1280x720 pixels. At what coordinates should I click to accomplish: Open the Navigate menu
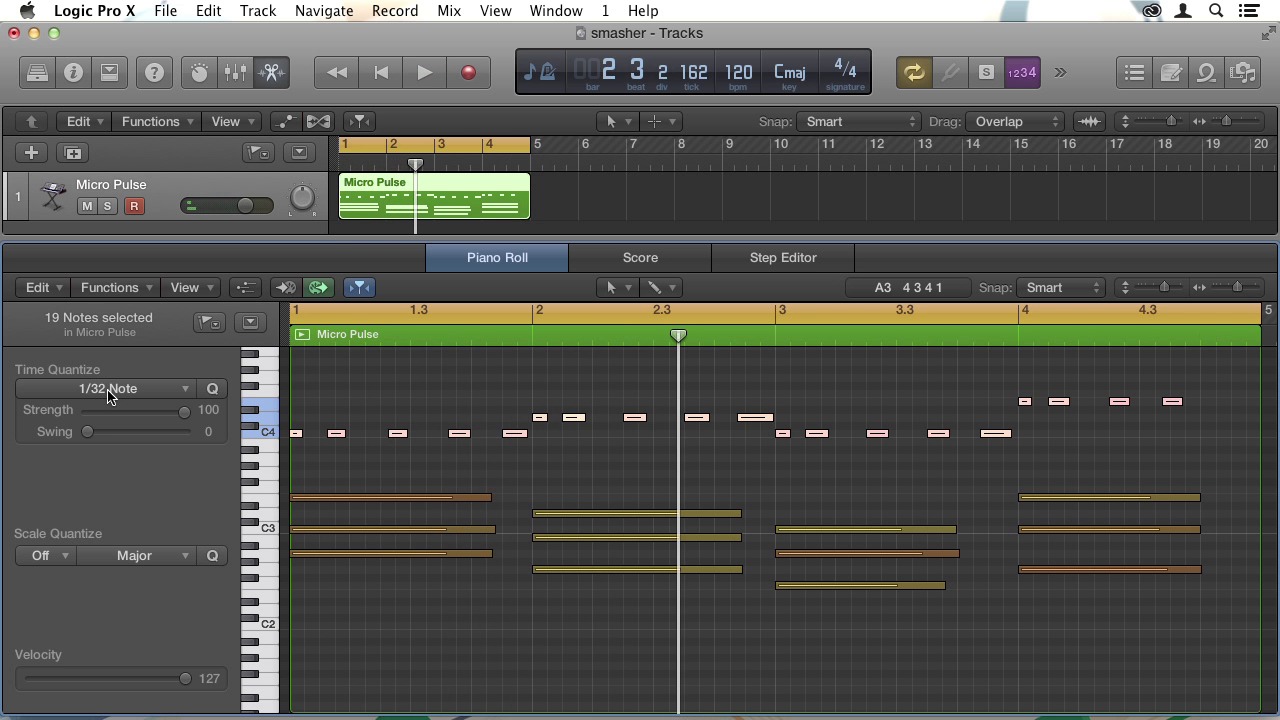[x=324, y=11]
